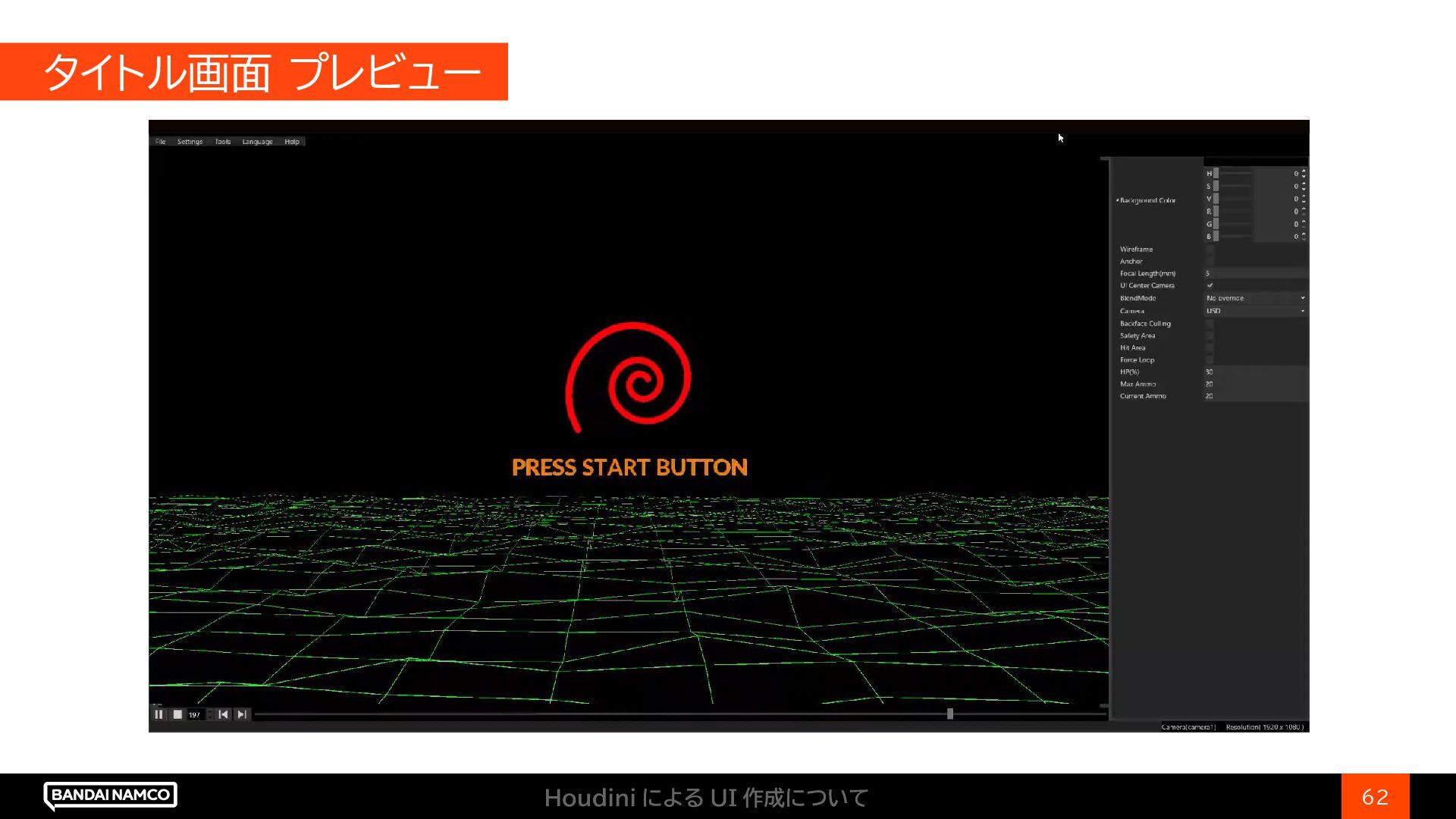Open the Tools menu
Image resolution: width=1456 pixels, height=819 pixels.
pos(222,142)
